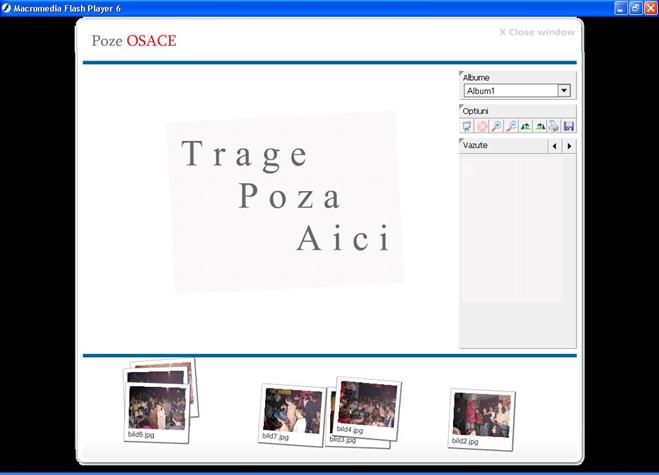Click the X Close window link

click(x=537, y=32)
